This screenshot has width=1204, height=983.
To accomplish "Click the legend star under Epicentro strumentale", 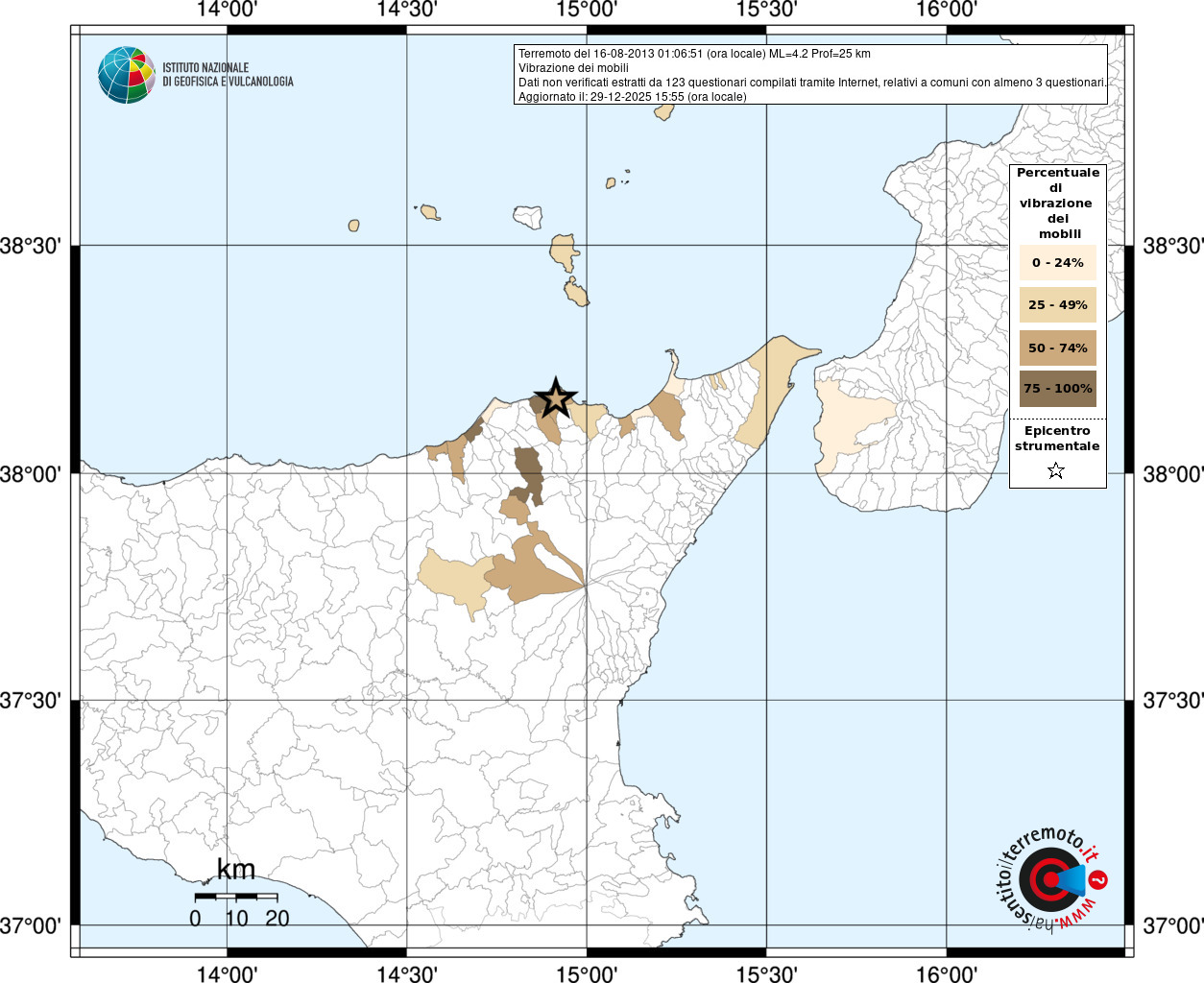I will 1056,470.
